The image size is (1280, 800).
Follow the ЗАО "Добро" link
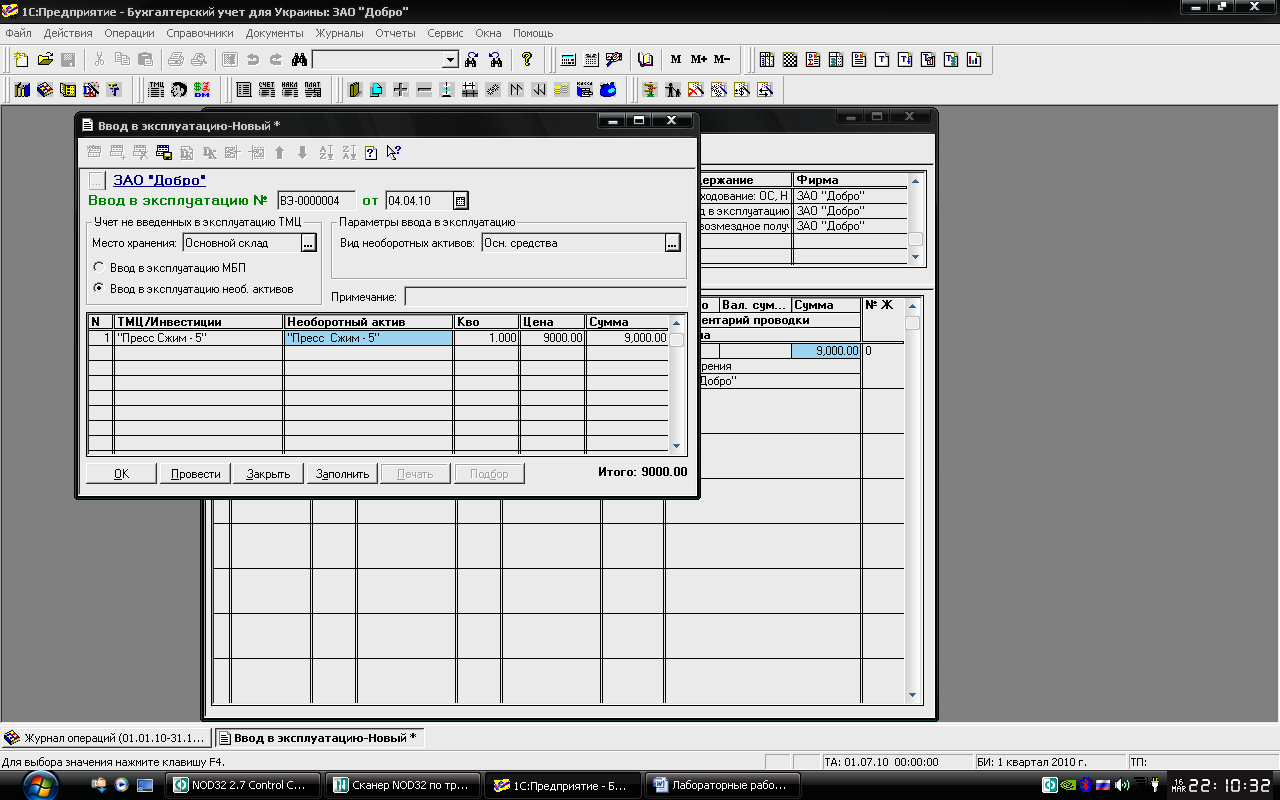click(x=160, y=180)
